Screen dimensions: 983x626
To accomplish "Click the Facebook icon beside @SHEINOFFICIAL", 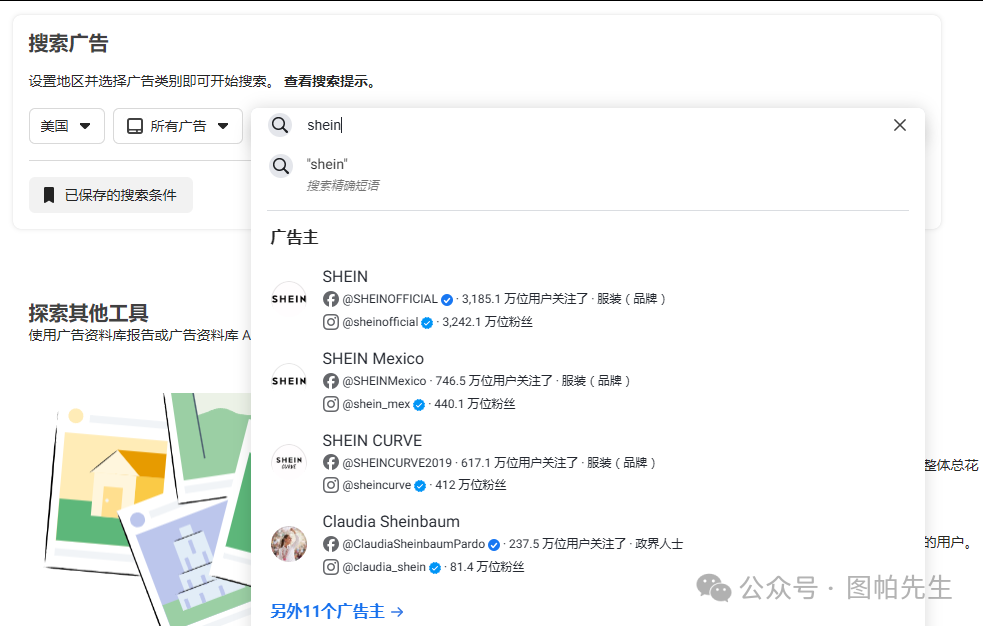I will (331, 299).
